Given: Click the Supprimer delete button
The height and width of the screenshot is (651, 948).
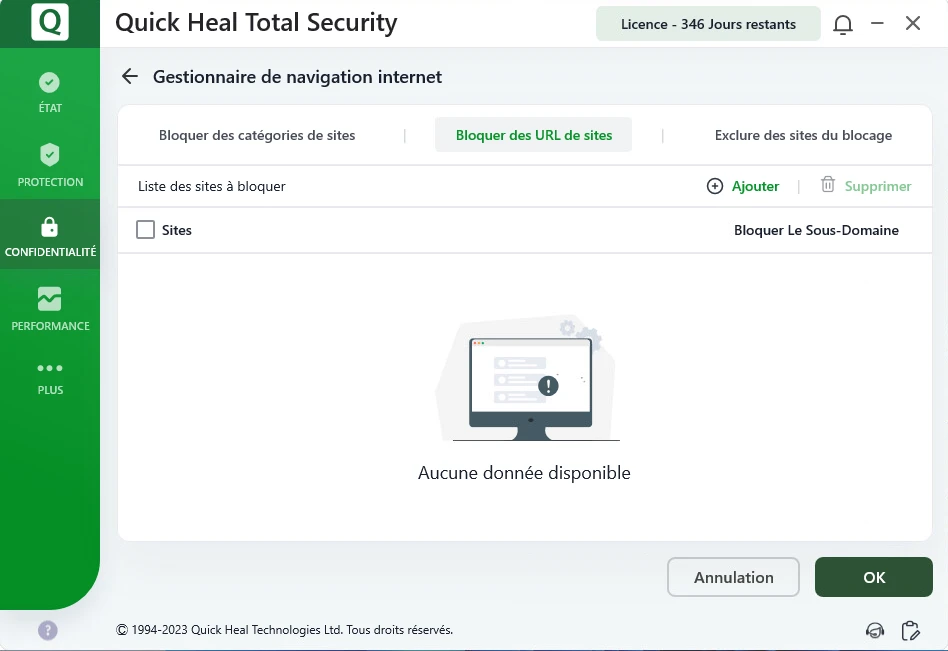Looking at the screenshot, I should tap(866, 186).
